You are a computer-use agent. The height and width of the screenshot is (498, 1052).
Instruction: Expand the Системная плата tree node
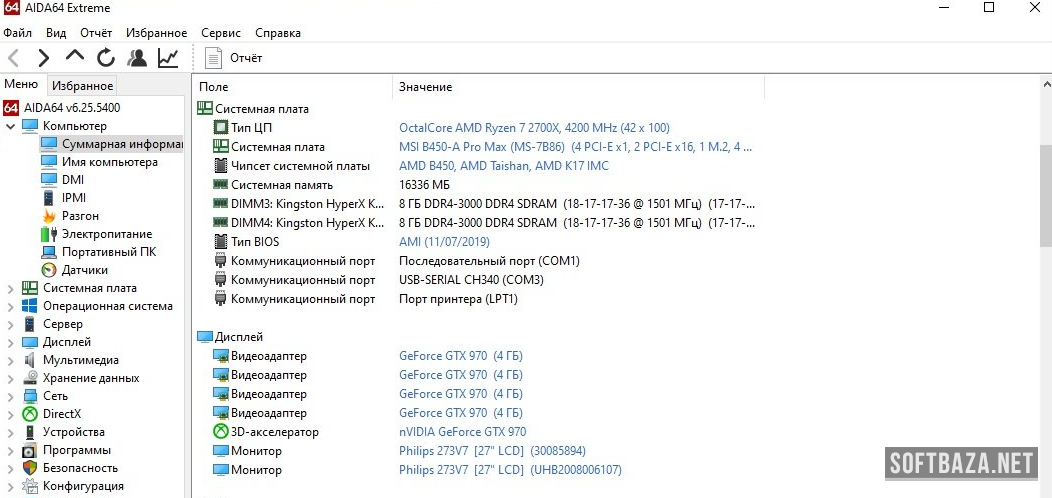10,288
